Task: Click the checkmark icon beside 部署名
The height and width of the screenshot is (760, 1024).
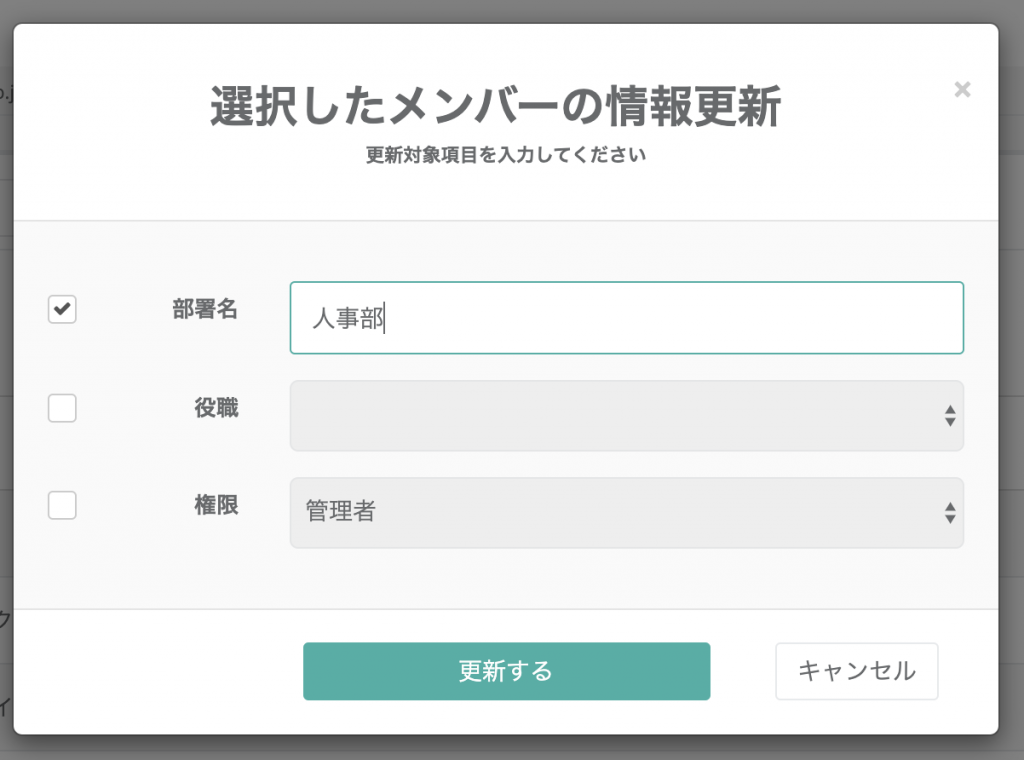Action: (62, 310)
